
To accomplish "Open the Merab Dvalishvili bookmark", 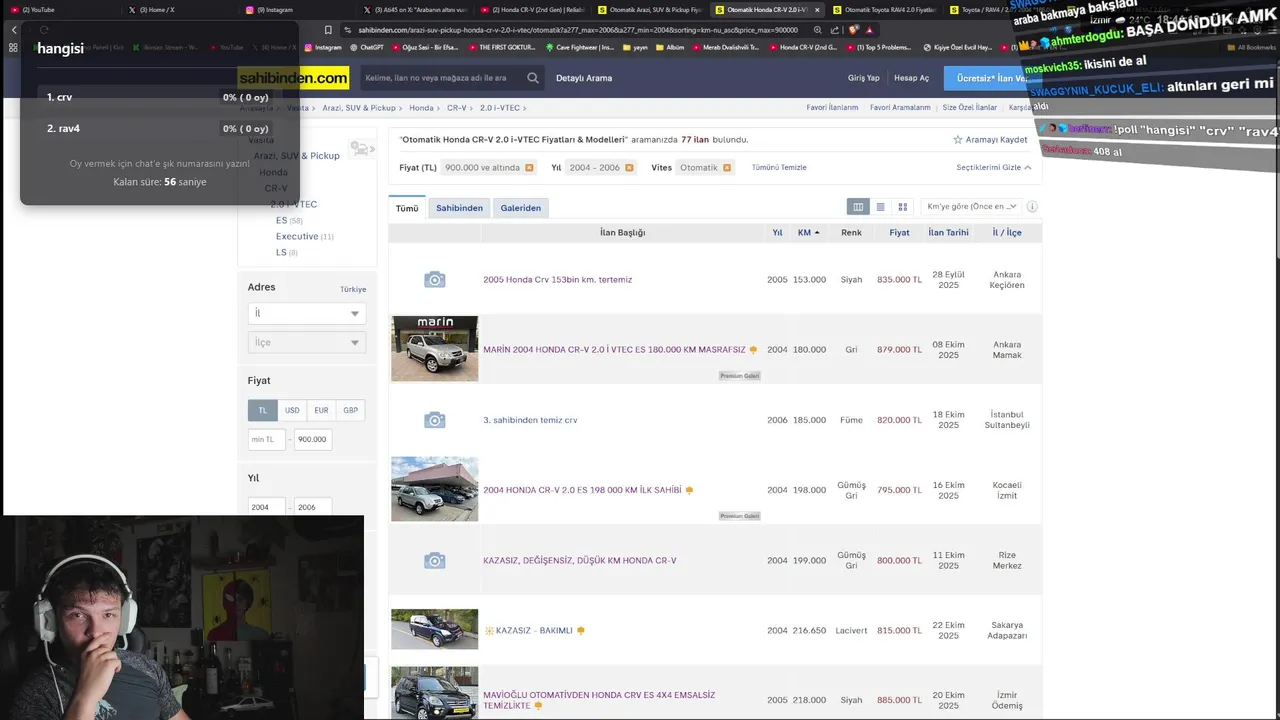I will click(725, 47).
